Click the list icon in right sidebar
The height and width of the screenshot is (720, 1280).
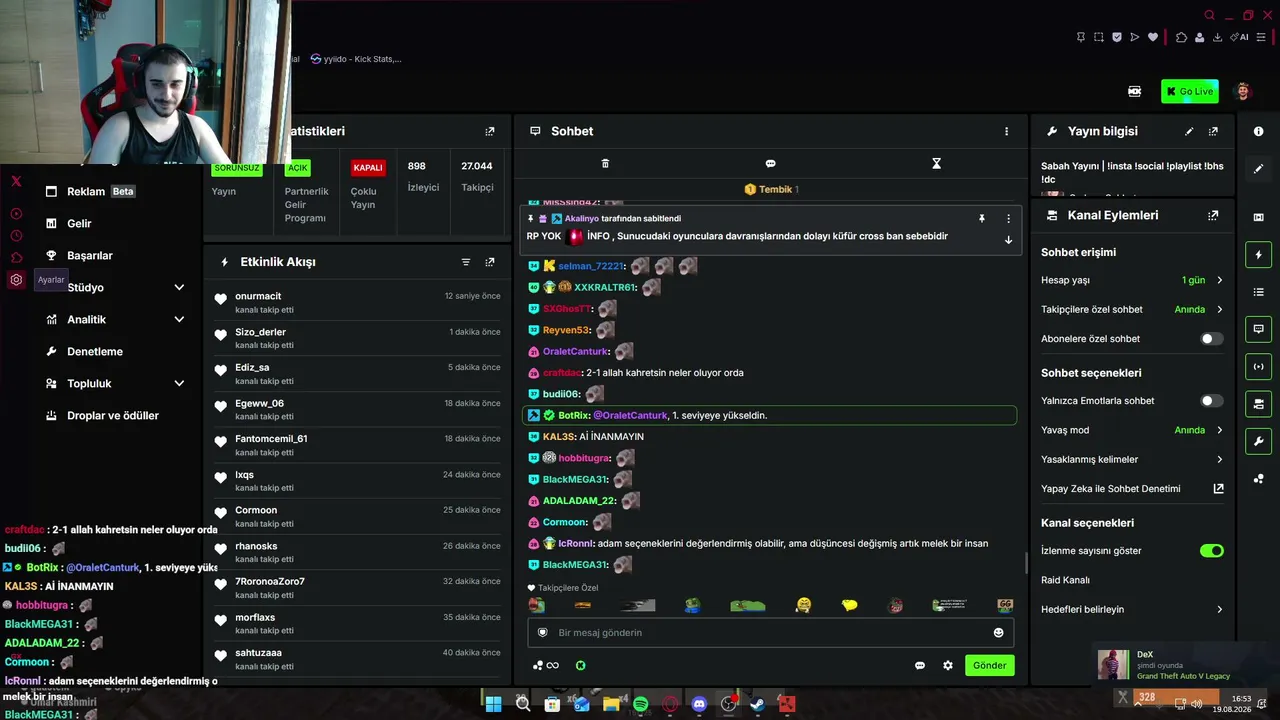point(1258,292)
